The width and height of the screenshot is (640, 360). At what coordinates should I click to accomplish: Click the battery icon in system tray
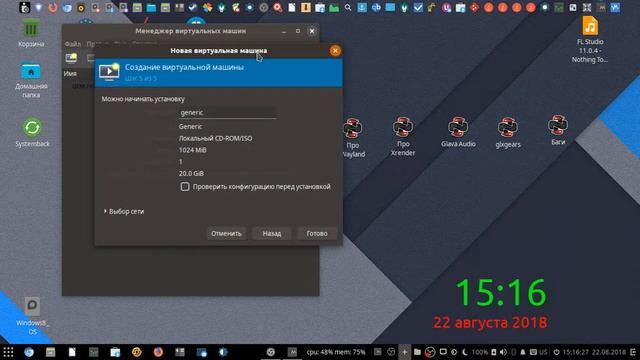pyautogui.click(x=493, y=352)
